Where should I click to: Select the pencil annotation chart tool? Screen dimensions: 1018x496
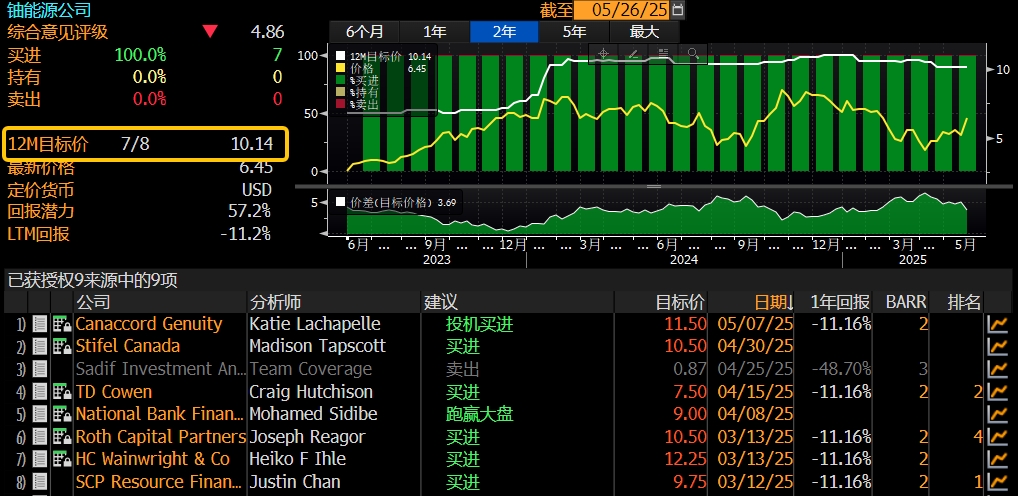[x=633, y=54]
